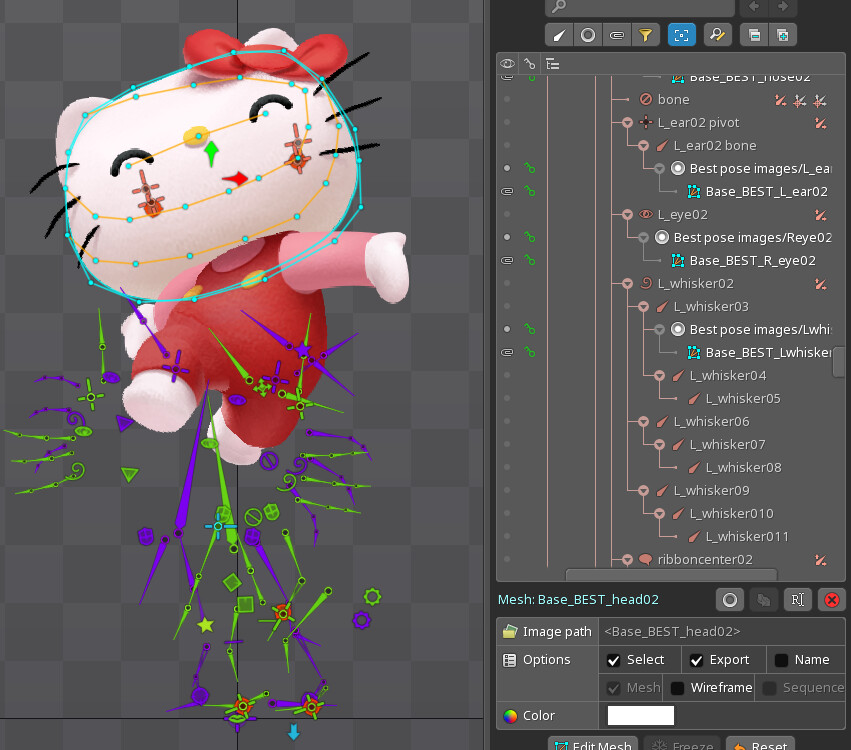
Task: Toggle the attachments filter paperclip button
Action: click(617, 35)
